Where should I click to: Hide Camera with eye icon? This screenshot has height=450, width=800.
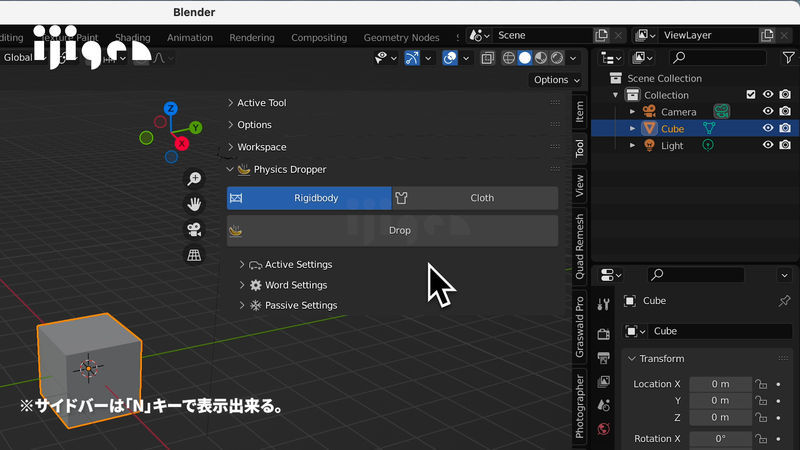(x=768, y=111)
